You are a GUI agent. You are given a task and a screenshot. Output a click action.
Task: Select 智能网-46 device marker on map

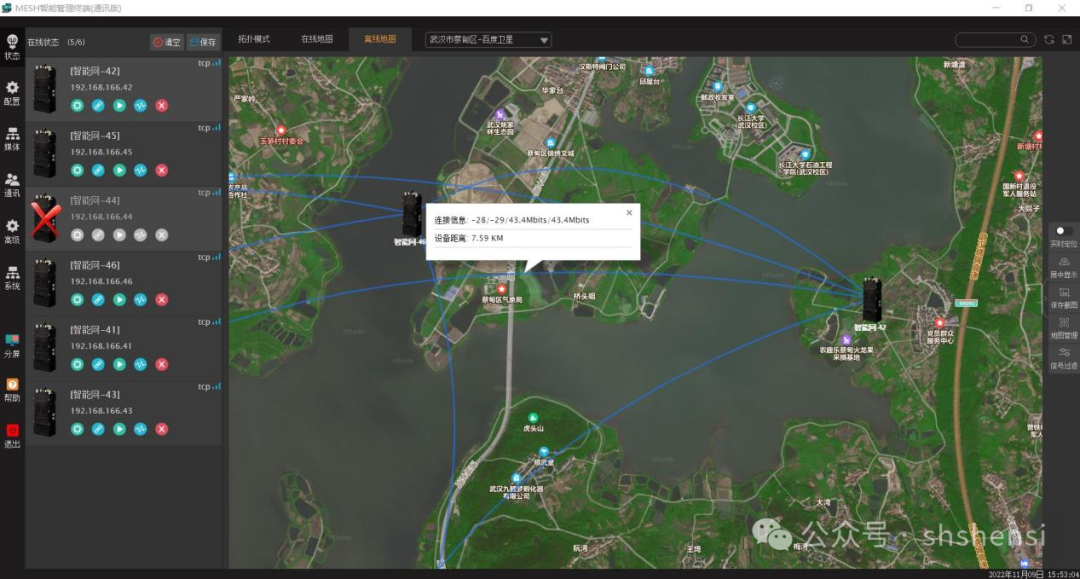point(412,214)
